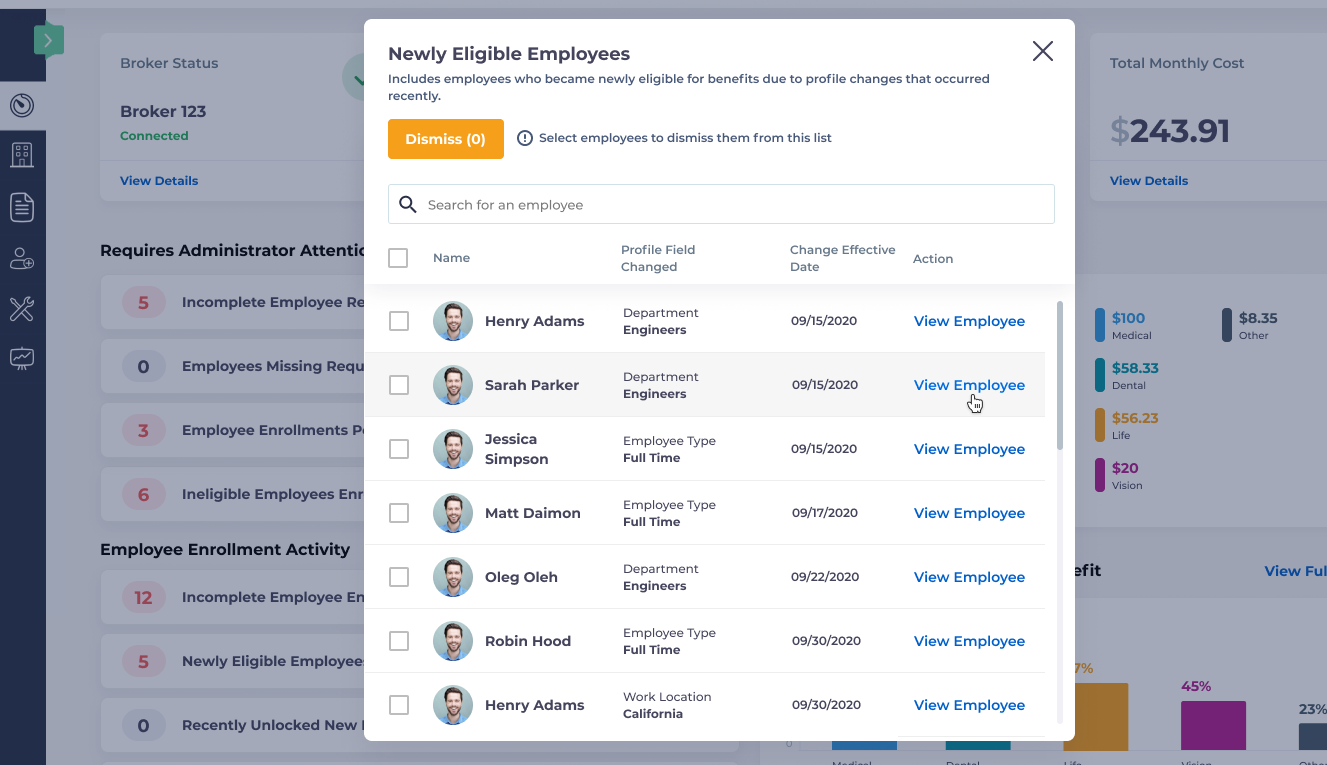Open the documents icon in sidebar
Image resolution: width=1327 pixels, height=765 pixels.
22,207
